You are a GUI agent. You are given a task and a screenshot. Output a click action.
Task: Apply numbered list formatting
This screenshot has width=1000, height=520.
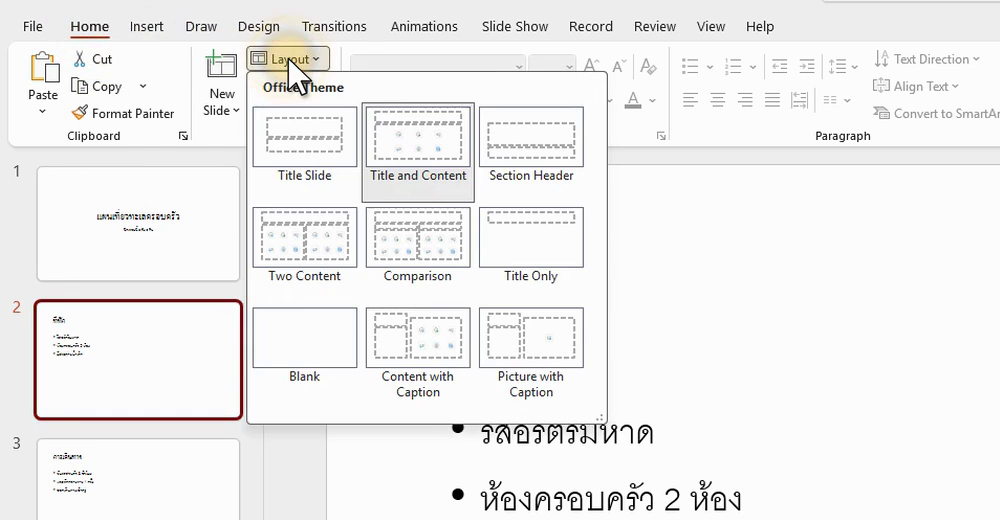pyautogui.click(x=733, y=66)
